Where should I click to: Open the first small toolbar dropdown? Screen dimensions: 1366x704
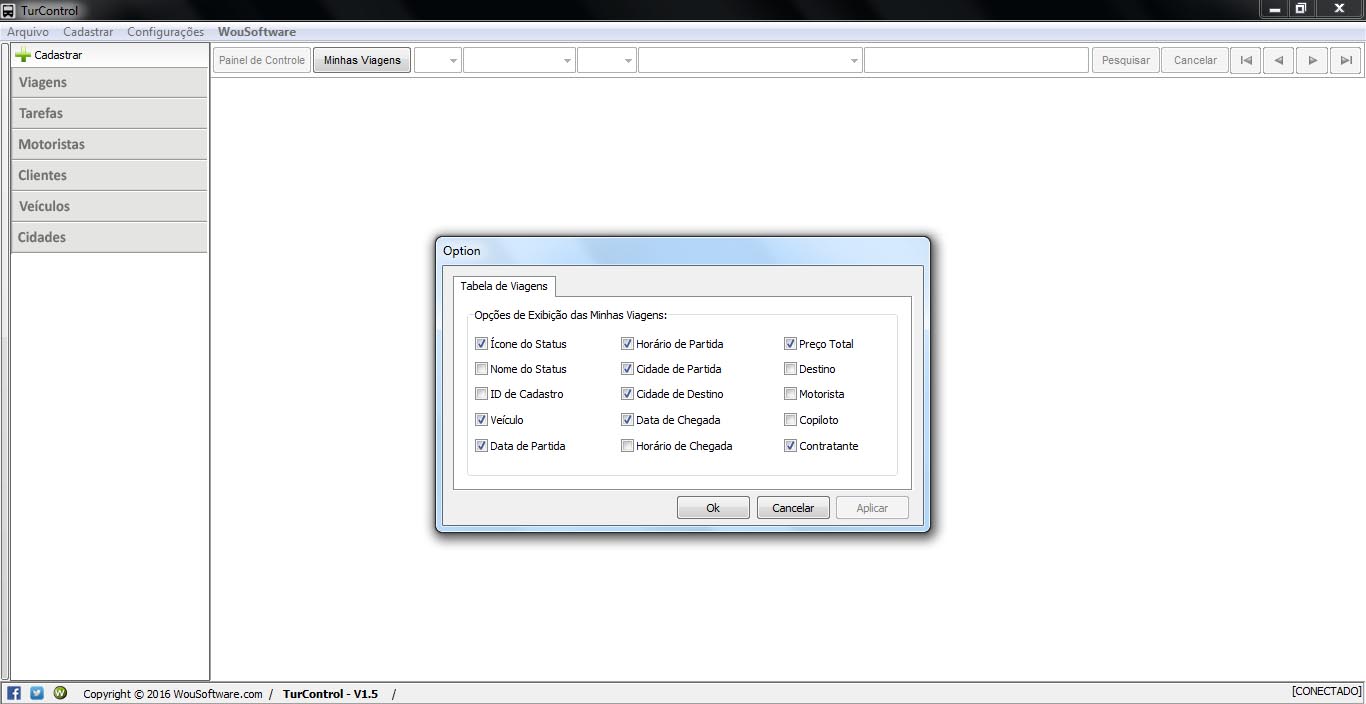[x=437, y=60]
